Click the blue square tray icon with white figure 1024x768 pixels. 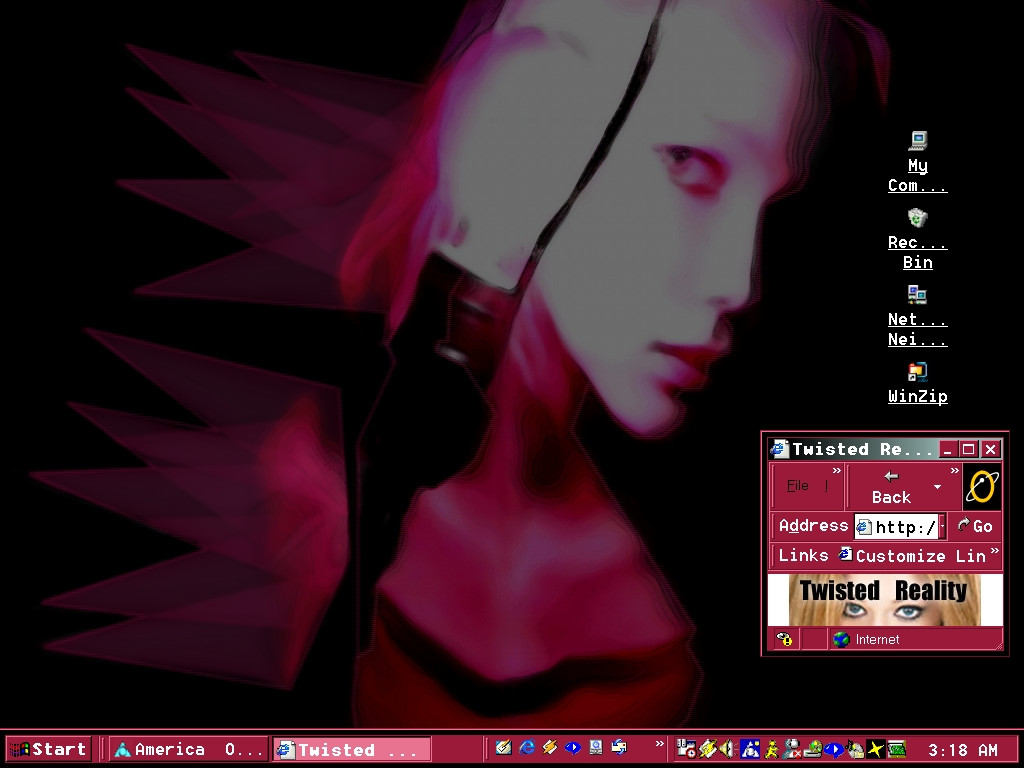pyautogui.click(x=750, y=748)
